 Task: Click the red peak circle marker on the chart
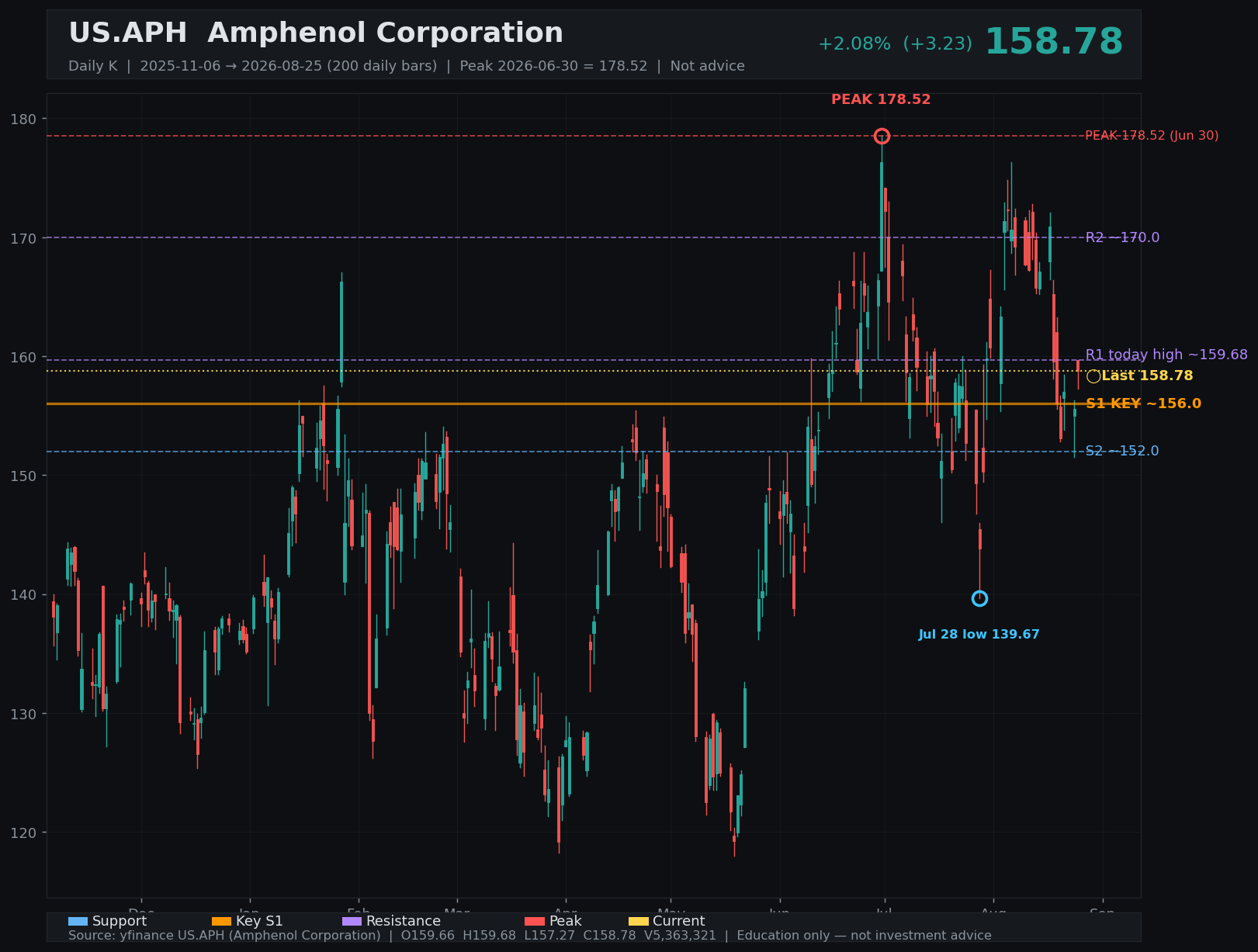882,137
